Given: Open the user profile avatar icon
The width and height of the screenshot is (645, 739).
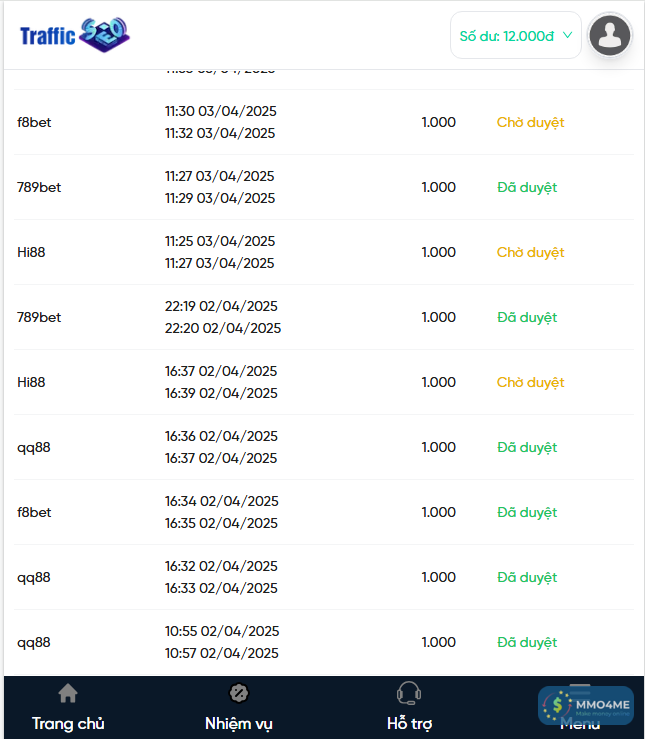Looking at the screenshot, I should pos(609,36).
